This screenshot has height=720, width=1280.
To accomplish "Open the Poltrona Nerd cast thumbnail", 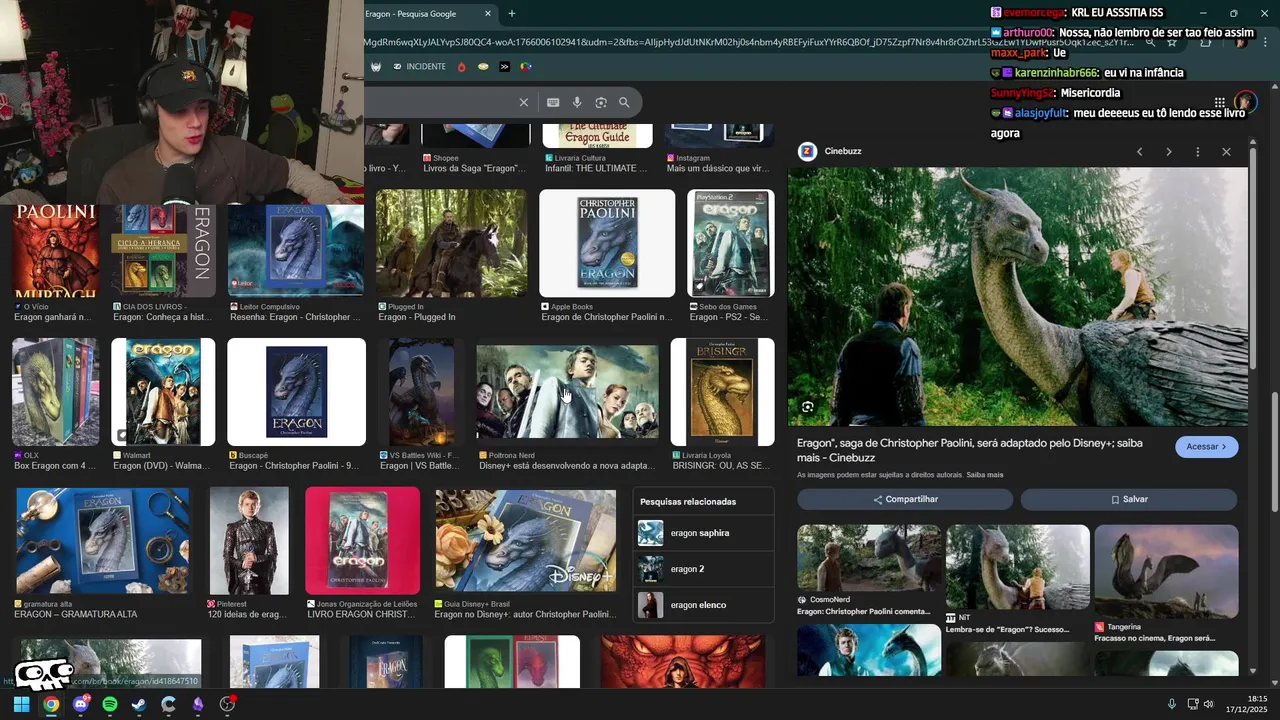I will (x=567, y=392).
